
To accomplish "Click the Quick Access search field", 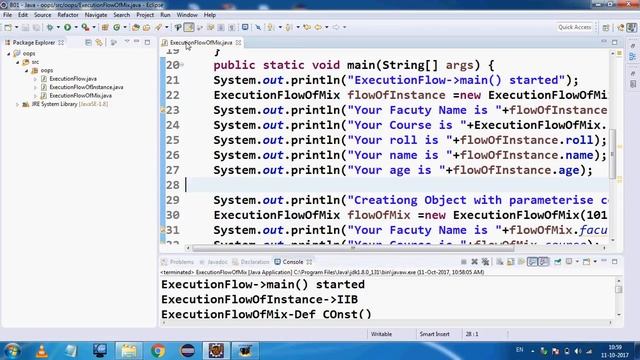I will coord(574,27).
